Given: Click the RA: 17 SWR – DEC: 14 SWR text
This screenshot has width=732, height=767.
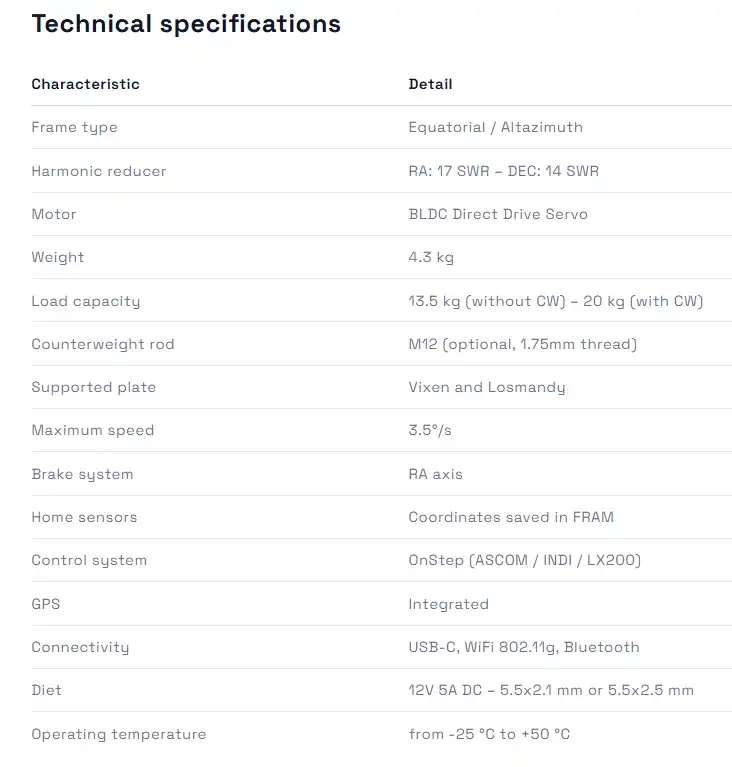Looking at the screenshot, I should click(x=503, y=171).
